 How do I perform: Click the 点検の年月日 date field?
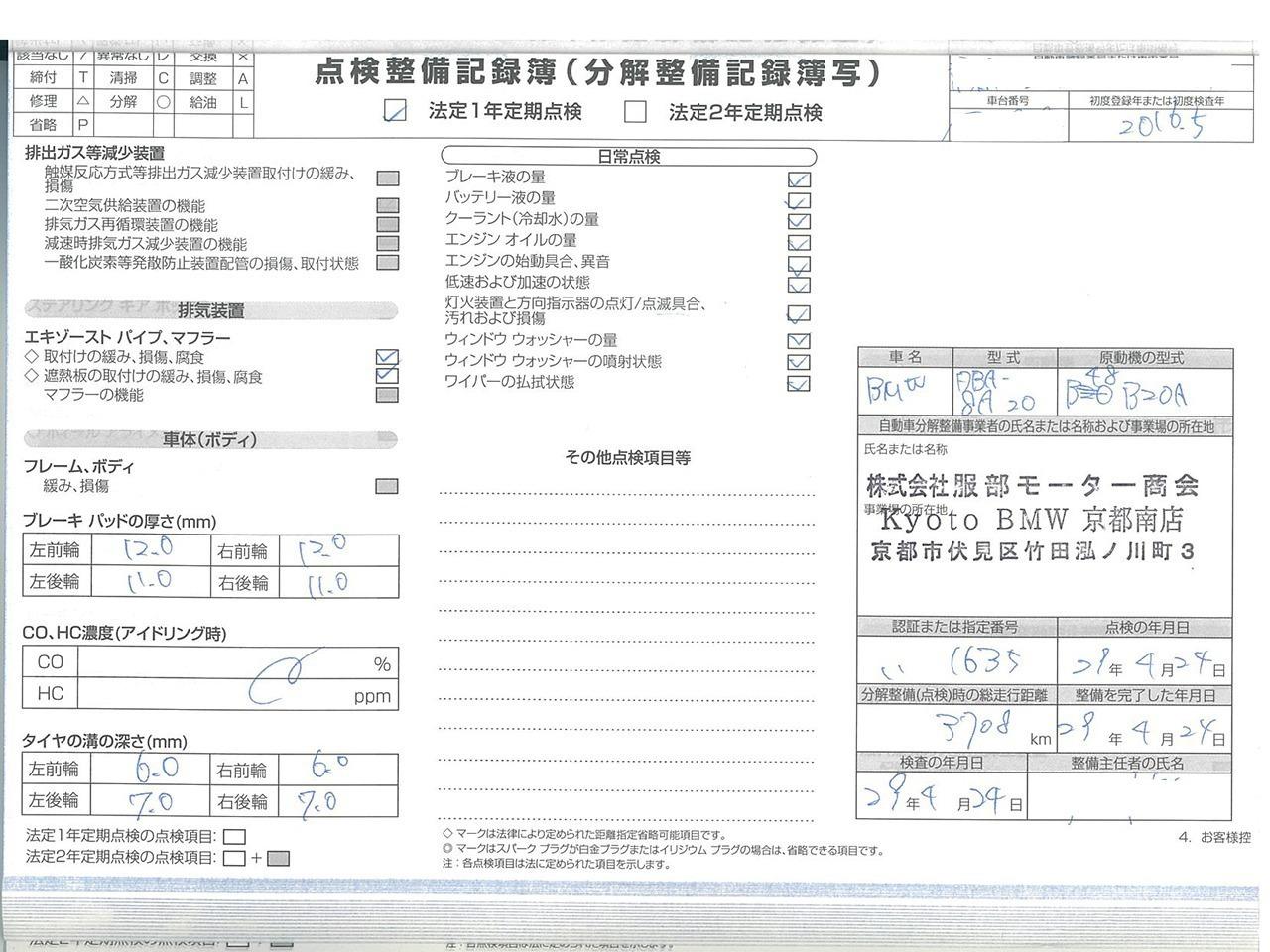point(1145,660)
